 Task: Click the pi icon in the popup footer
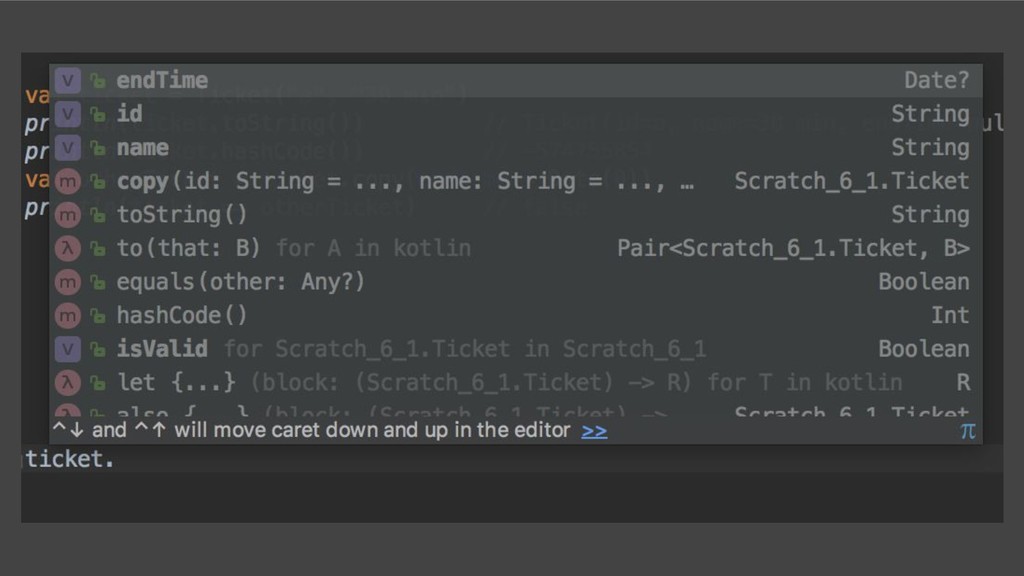tap(966, 431)
